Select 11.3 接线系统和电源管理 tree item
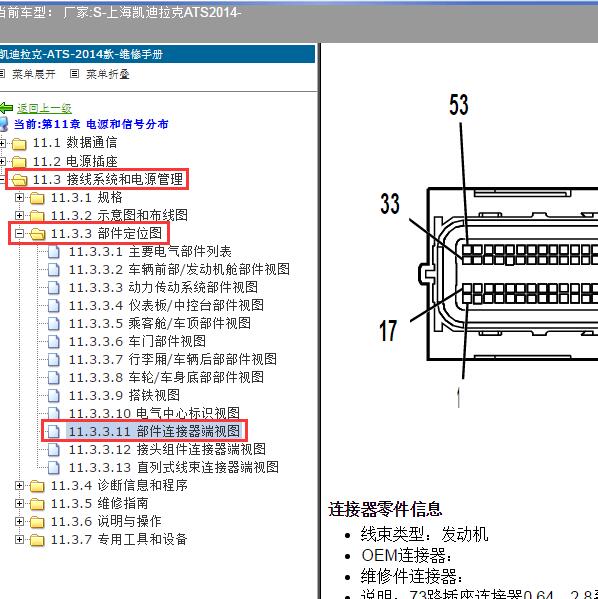Viewport: 598px width, 599px height. click(x=108, y=179)
